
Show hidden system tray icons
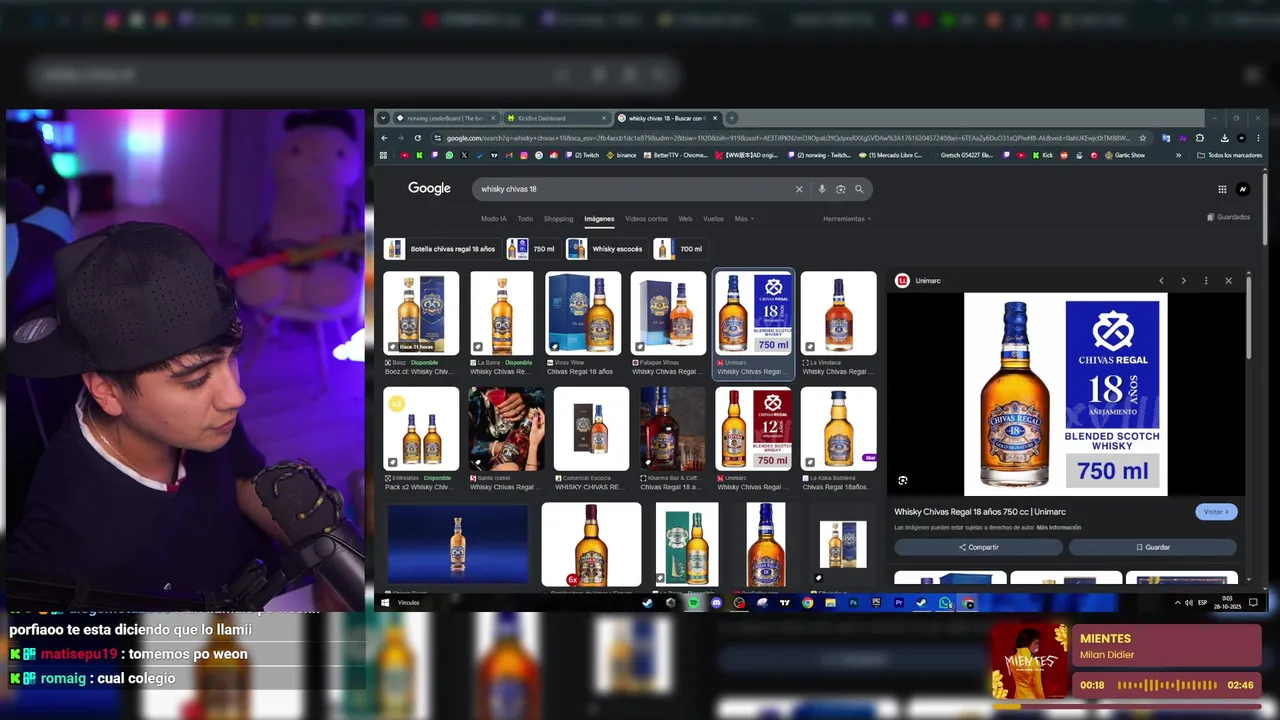point(1178,603)
